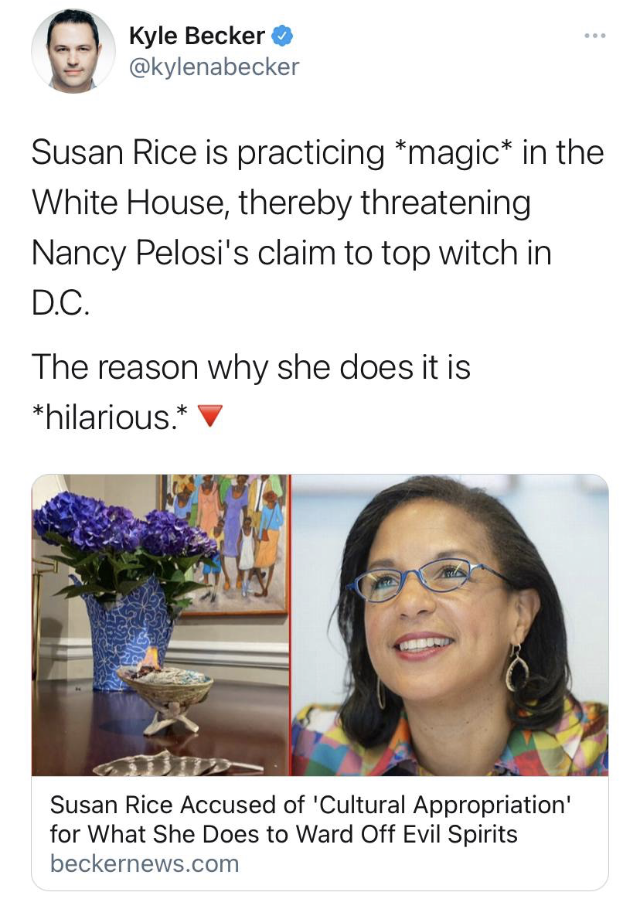
Task: Open the @kylenabecker handle
Action: (x=214, y=66)
